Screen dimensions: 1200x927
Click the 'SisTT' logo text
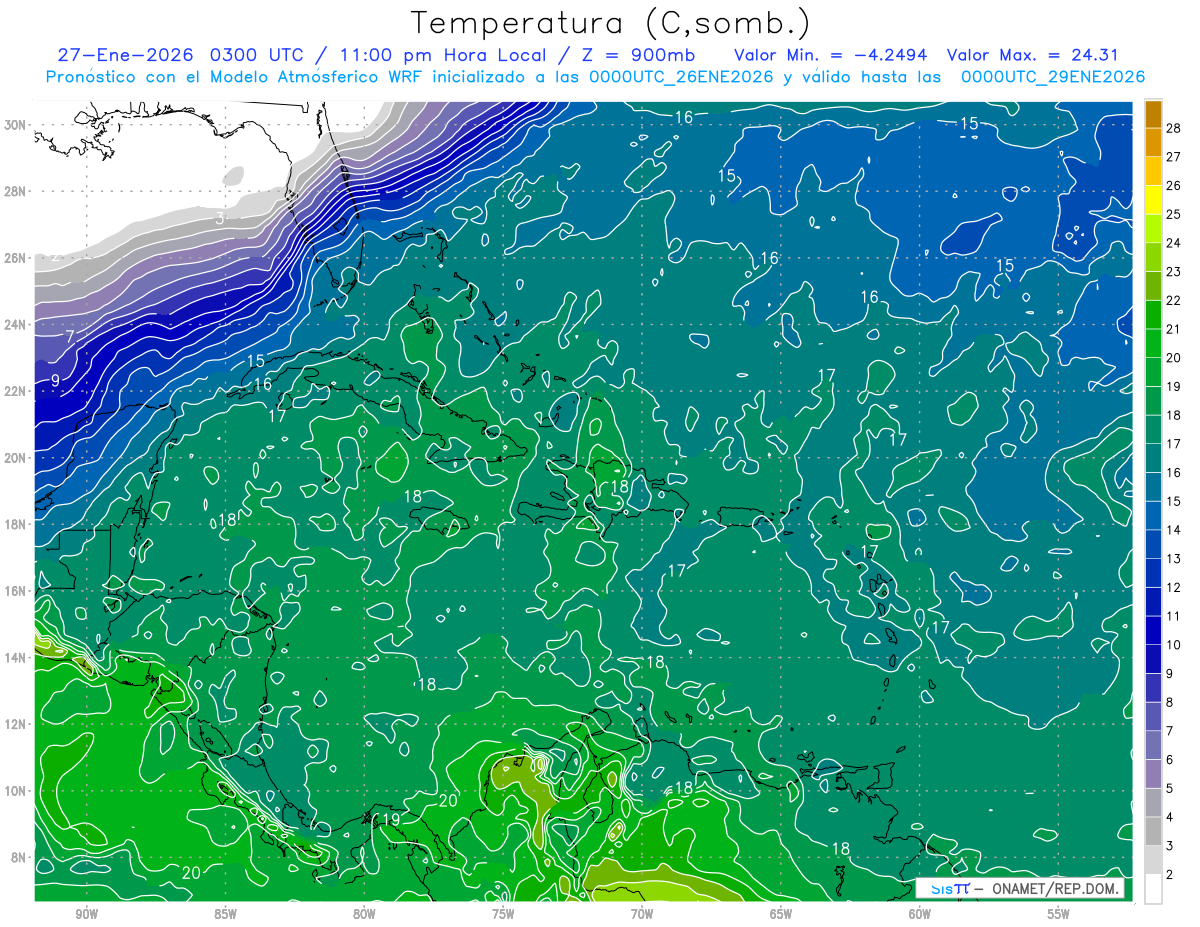[951, 888]
